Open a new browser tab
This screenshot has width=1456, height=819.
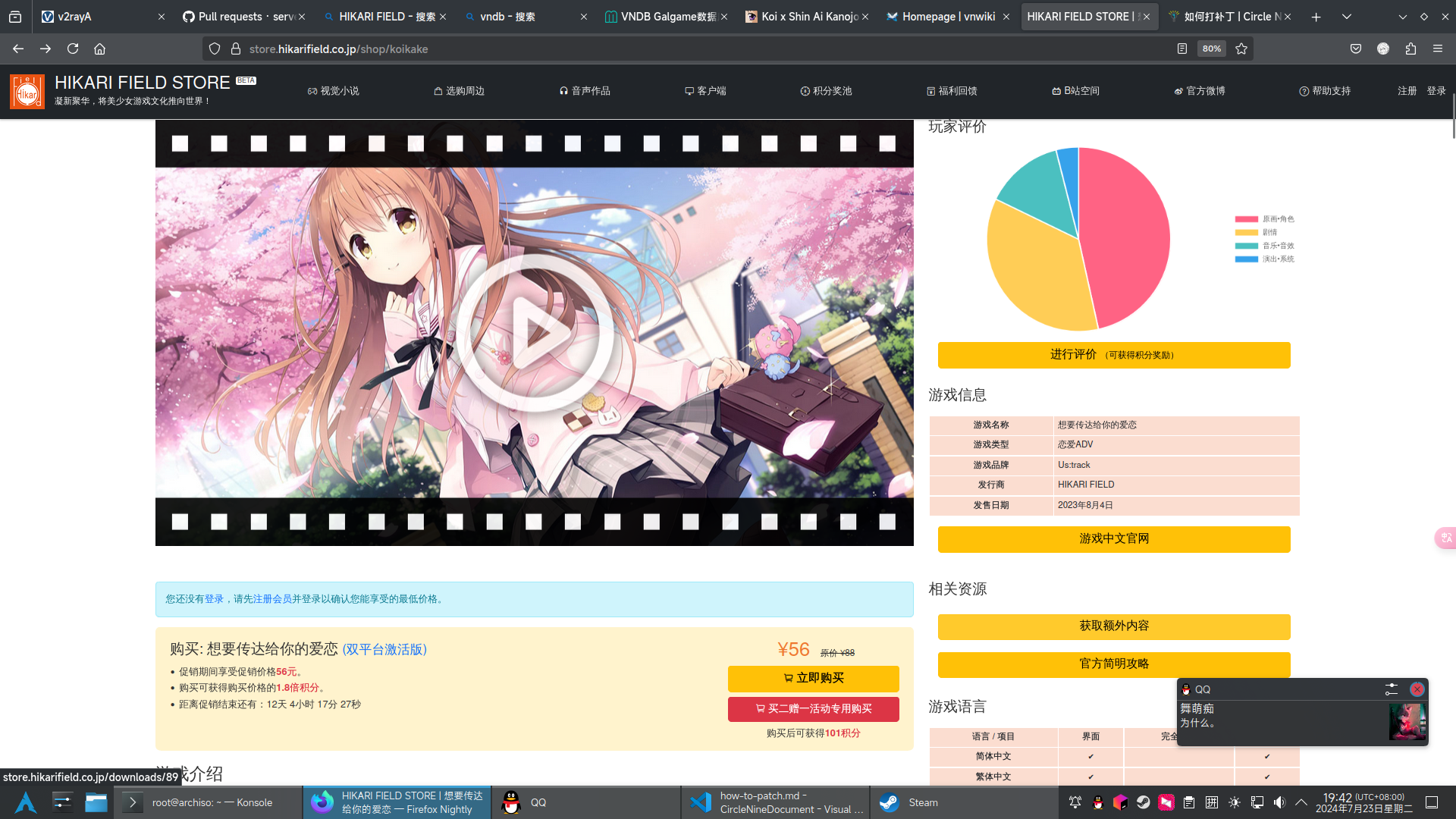[1316, 17]
